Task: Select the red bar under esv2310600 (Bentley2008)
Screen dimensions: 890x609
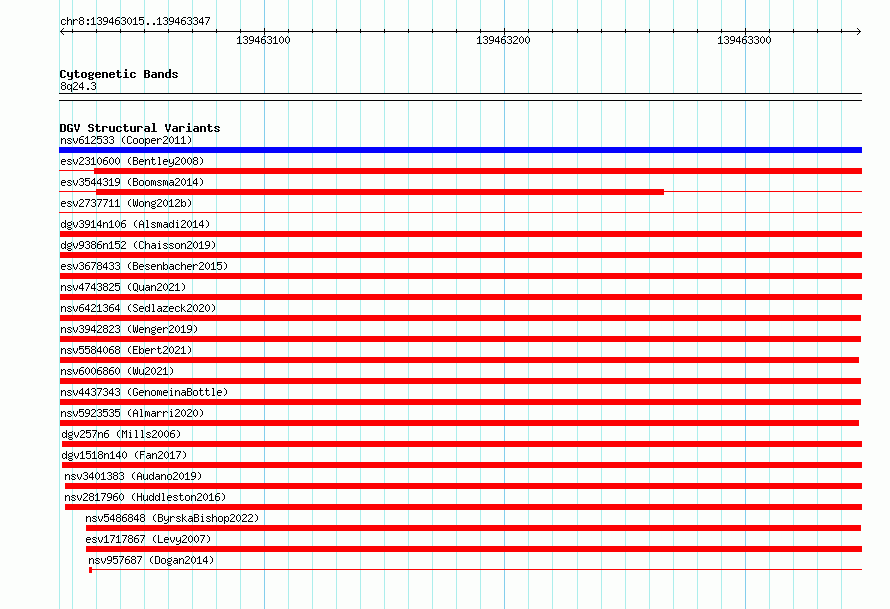Action: 478,171
